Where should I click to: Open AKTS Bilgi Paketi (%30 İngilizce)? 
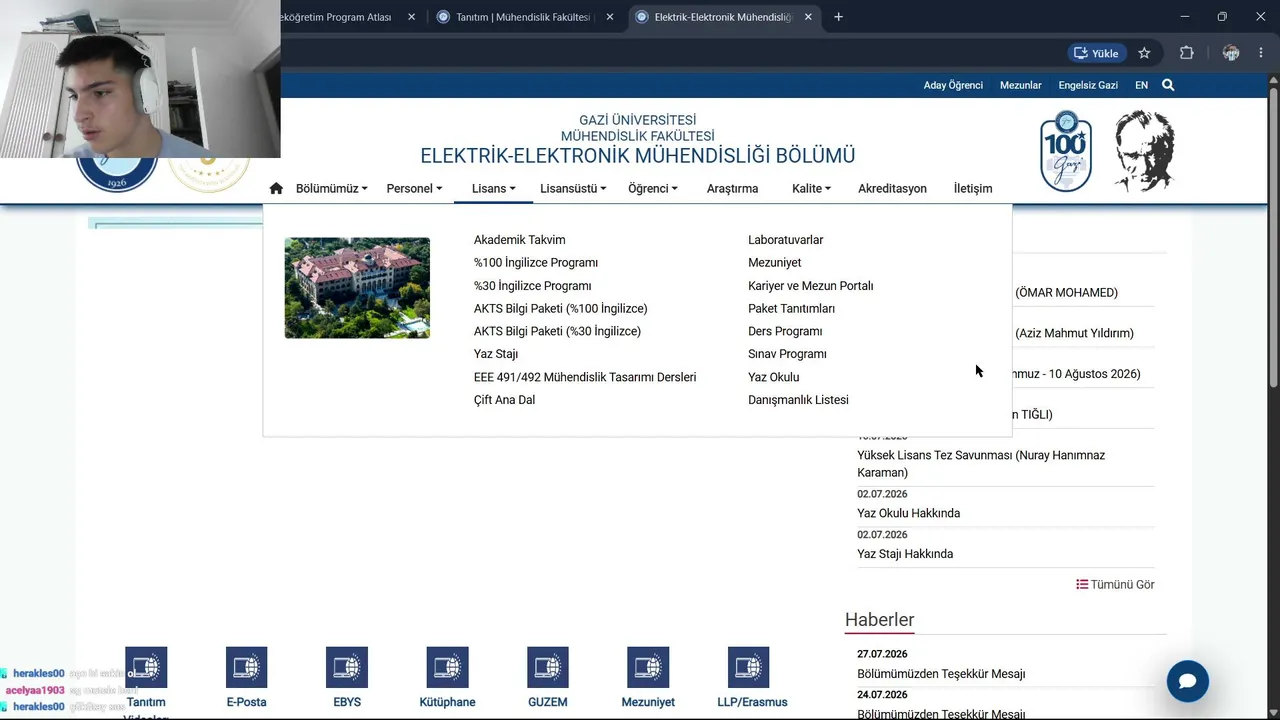tap(558, 331)
